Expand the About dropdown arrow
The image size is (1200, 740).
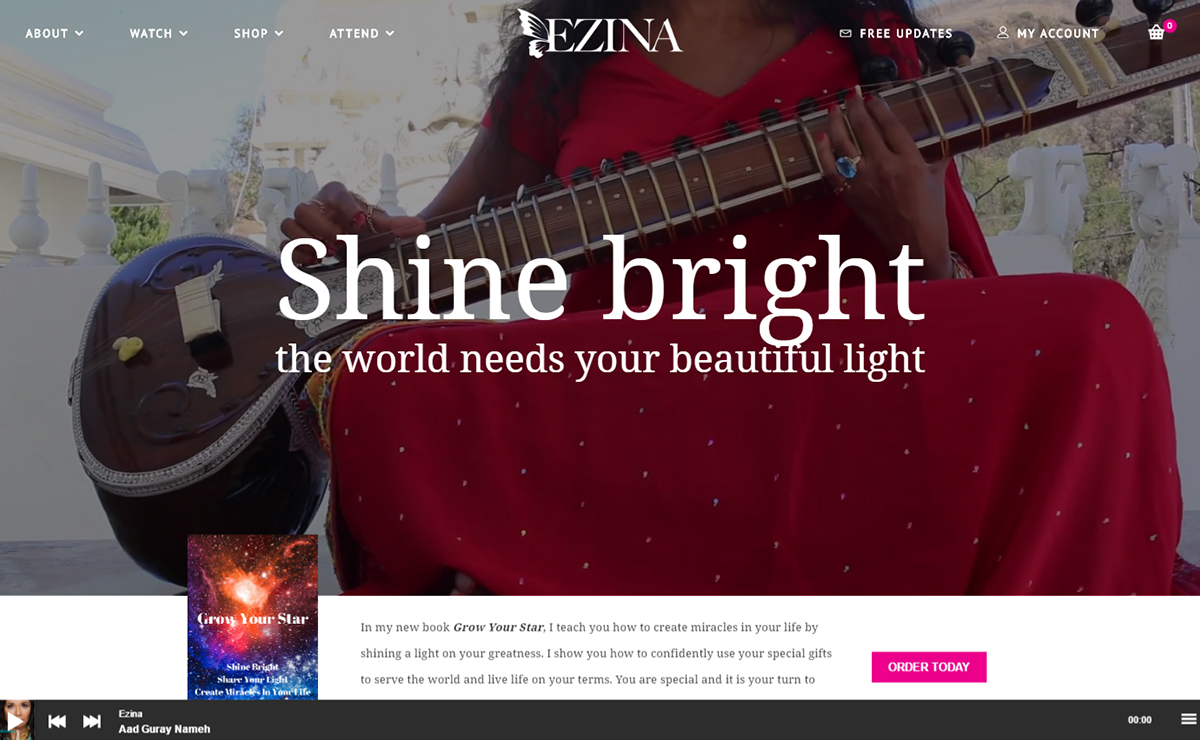tap(79, 33)
